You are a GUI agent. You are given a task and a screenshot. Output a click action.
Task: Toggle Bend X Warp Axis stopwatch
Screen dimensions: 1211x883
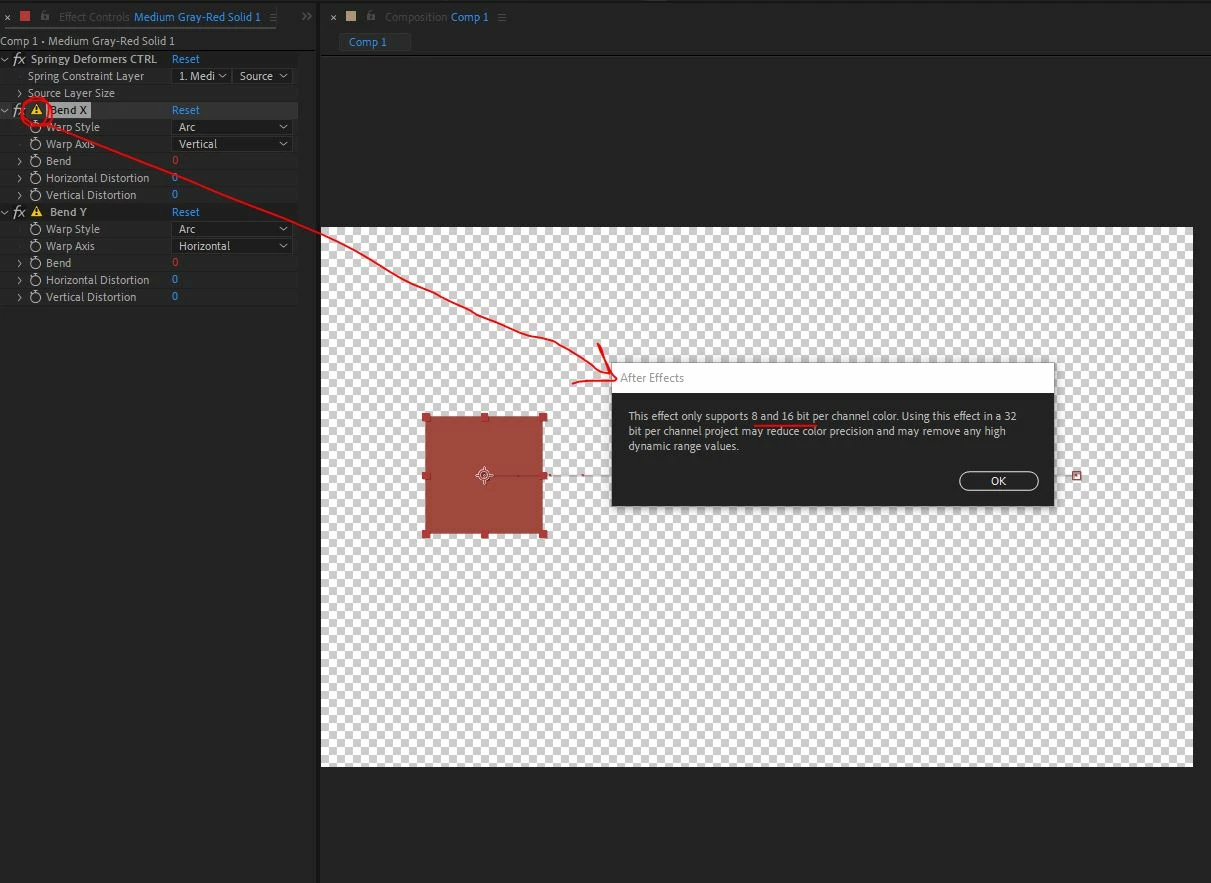click(x=36, y=144)
